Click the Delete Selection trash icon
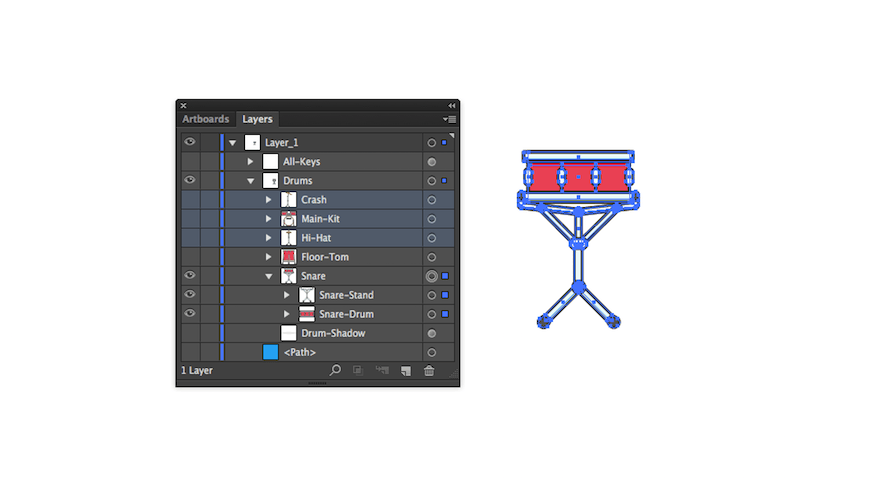Viewport: 890px width, 480px height. tap(429, 370)
